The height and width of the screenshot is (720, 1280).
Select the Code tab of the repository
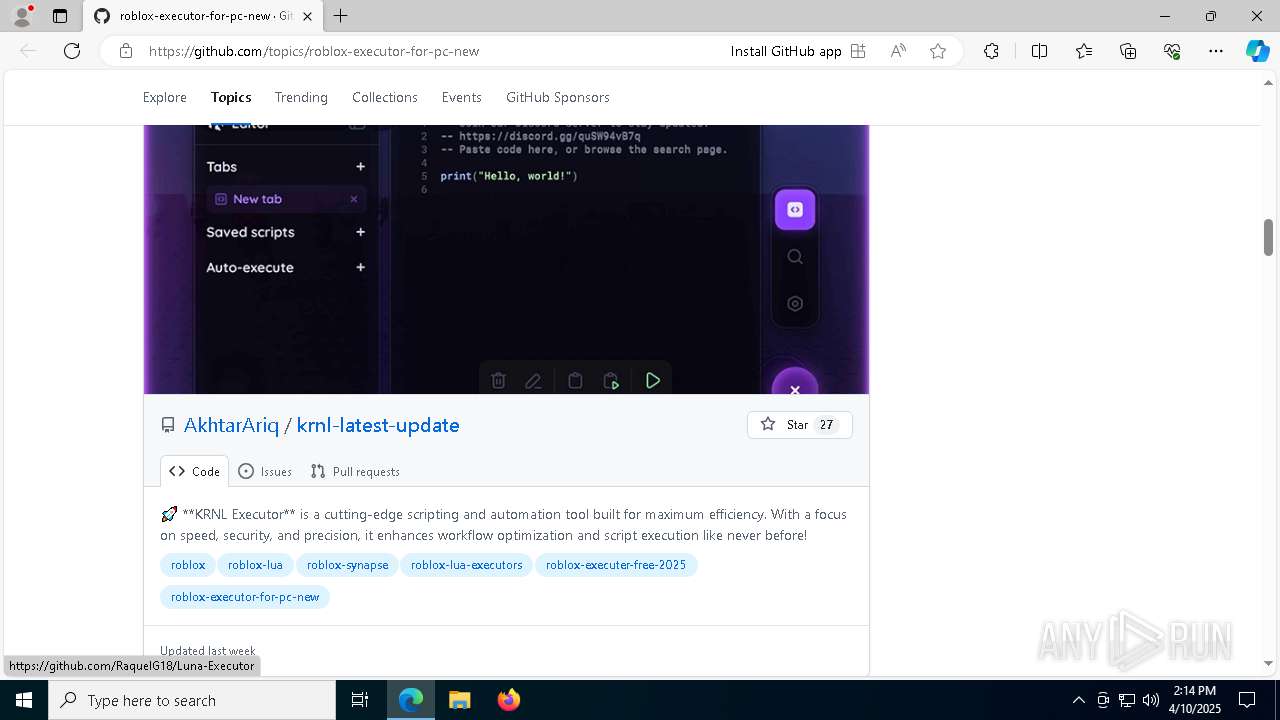195,471
